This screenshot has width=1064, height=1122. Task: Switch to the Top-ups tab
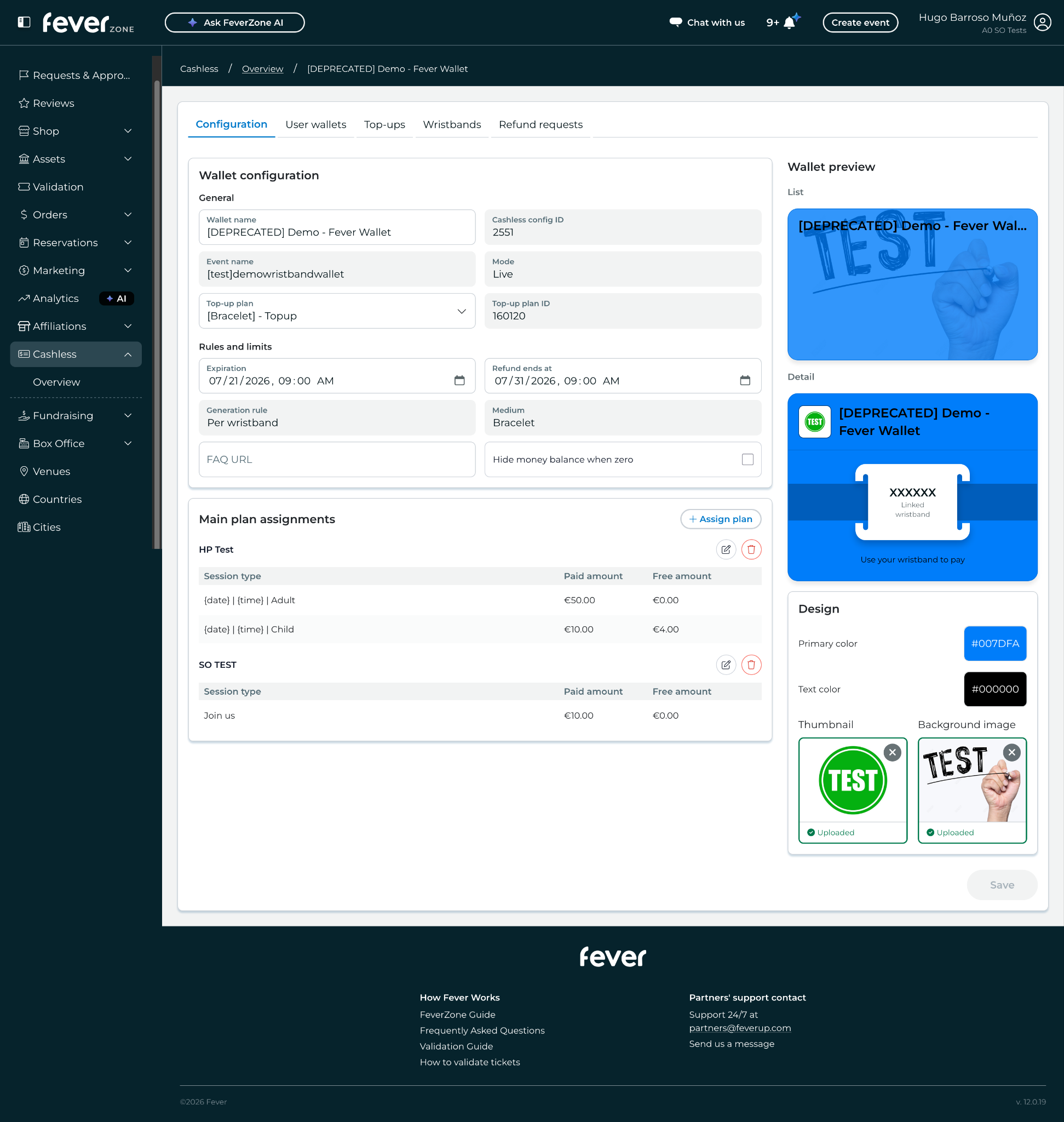click(384, 124)
